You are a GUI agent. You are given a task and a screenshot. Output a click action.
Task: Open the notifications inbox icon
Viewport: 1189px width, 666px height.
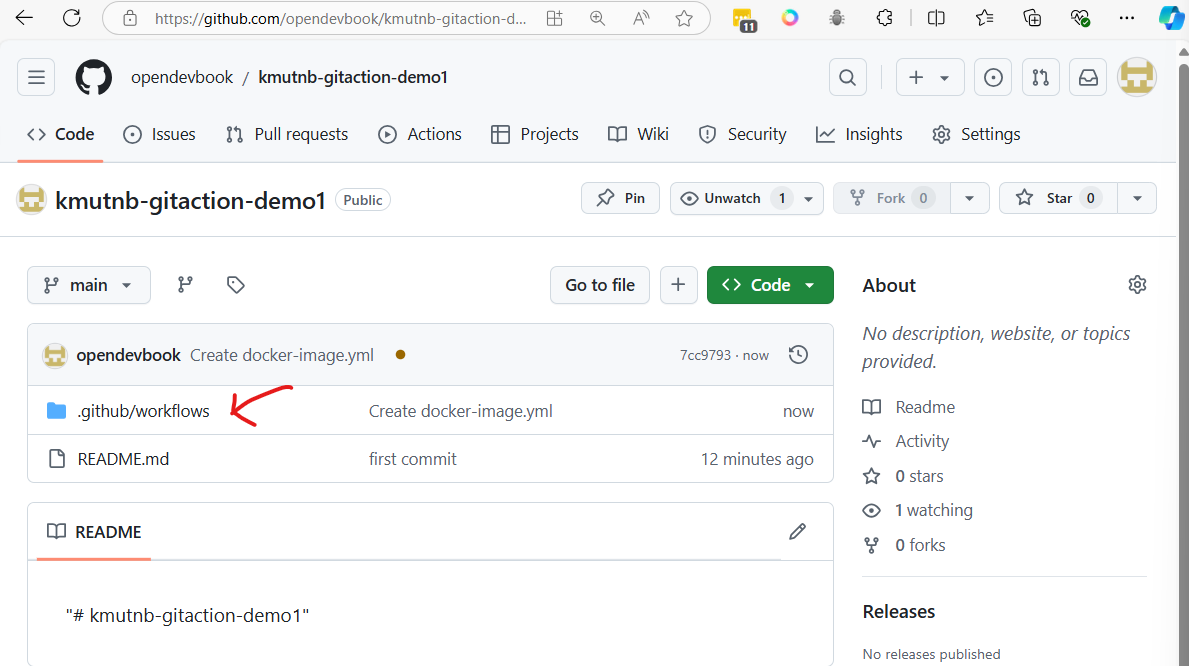tap(1088, 78)
